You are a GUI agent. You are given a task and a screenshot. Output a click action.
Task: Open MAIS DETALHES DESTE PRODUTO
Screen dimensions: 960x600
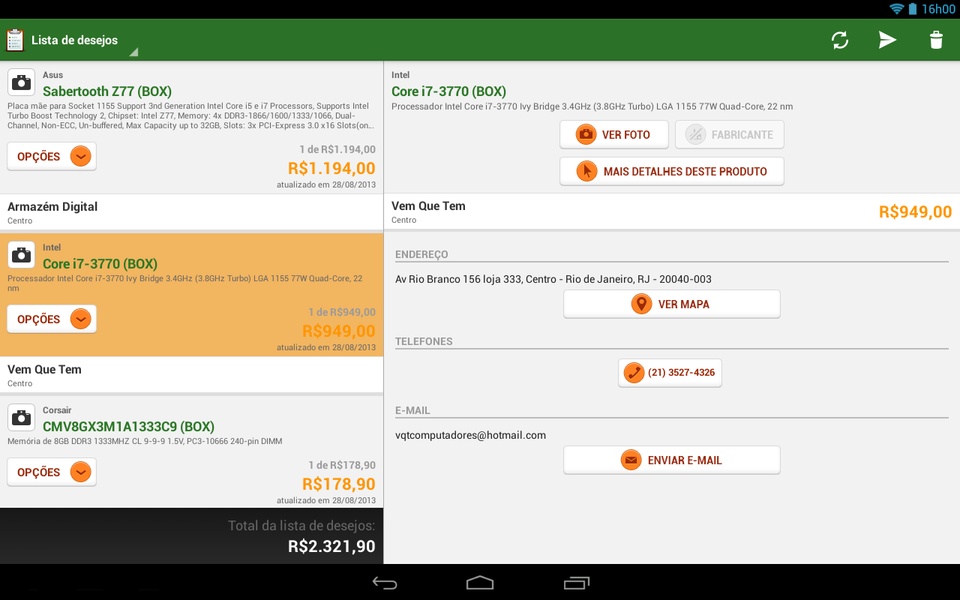coord(672,171)
